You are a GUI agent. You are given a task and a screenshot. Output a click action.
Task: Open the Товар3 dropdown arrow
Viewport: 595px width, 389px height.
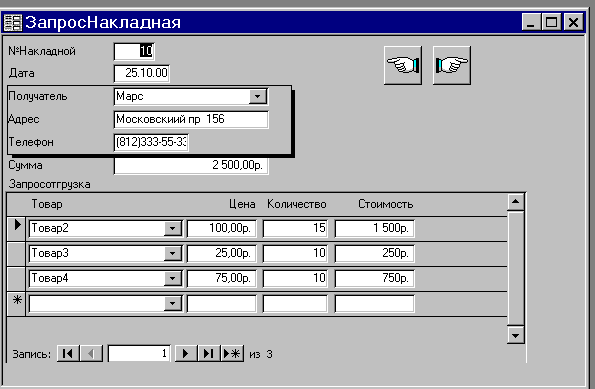[x=173, y=254]
